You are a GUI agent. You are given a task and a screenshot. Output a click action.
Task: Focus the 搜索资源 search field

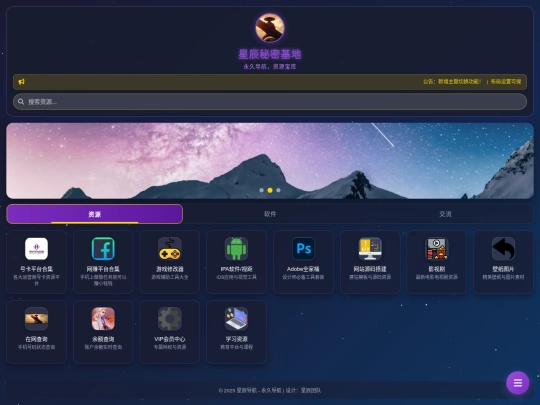(x=270, y=102)
